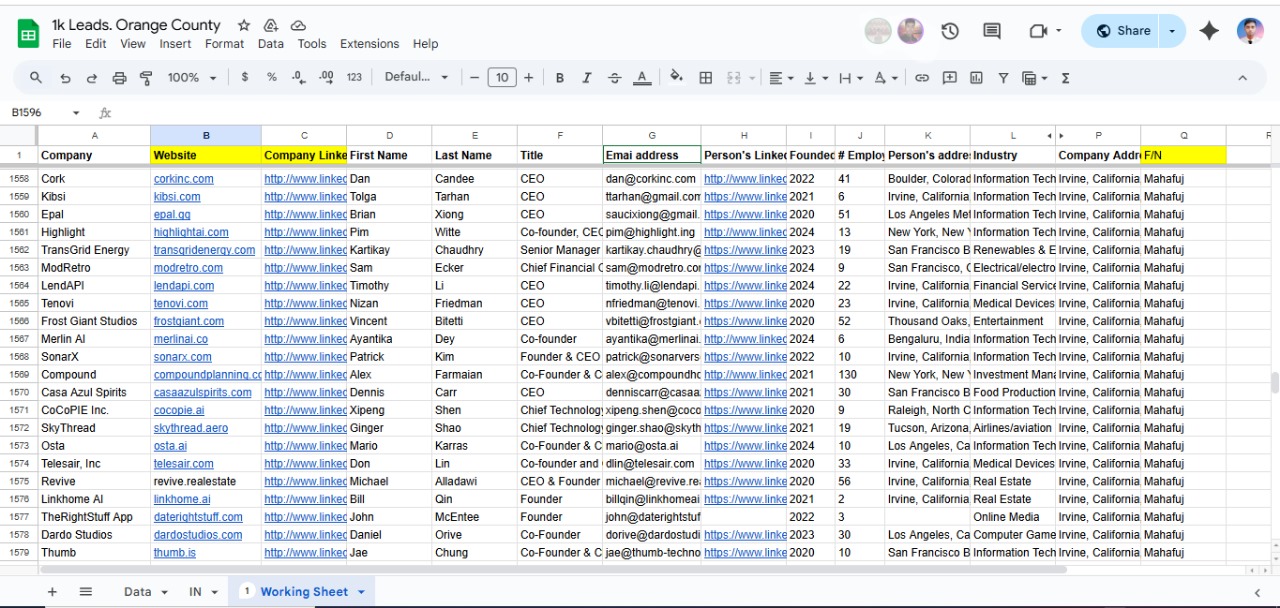
Task: Open filter views dropdown
Action: pos(1034,77)
